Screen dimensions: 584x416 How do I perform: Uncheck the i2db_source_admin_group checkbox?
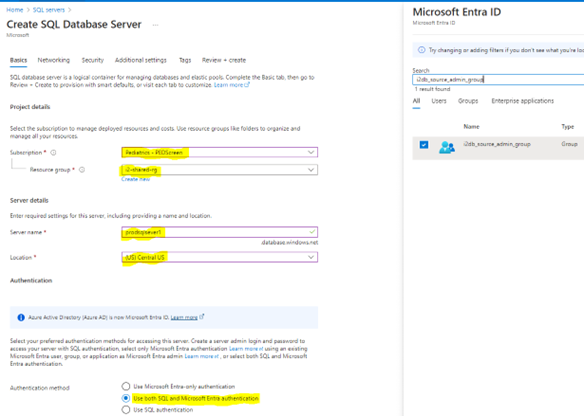[424, 145]
